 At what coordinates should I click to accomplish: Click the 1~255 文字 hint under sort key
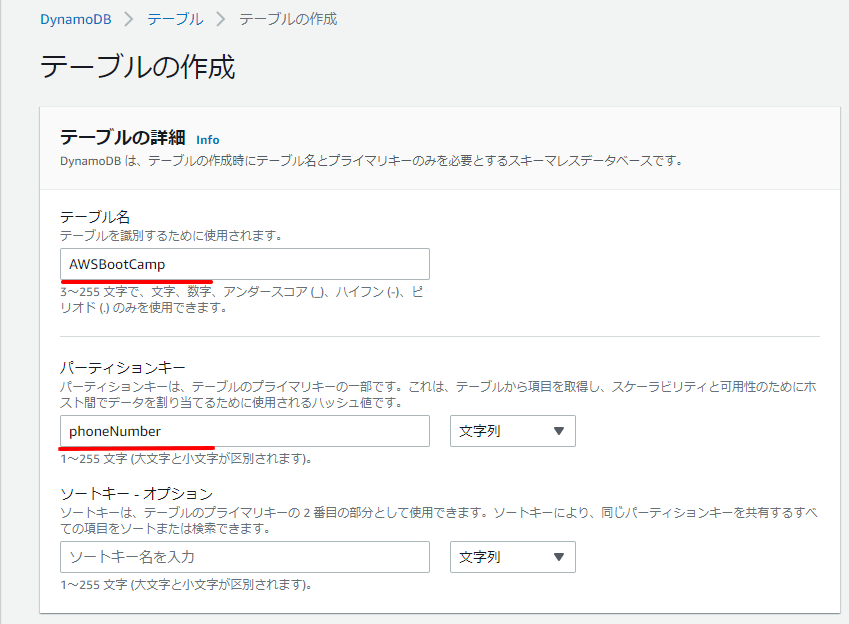pos(186,584)
